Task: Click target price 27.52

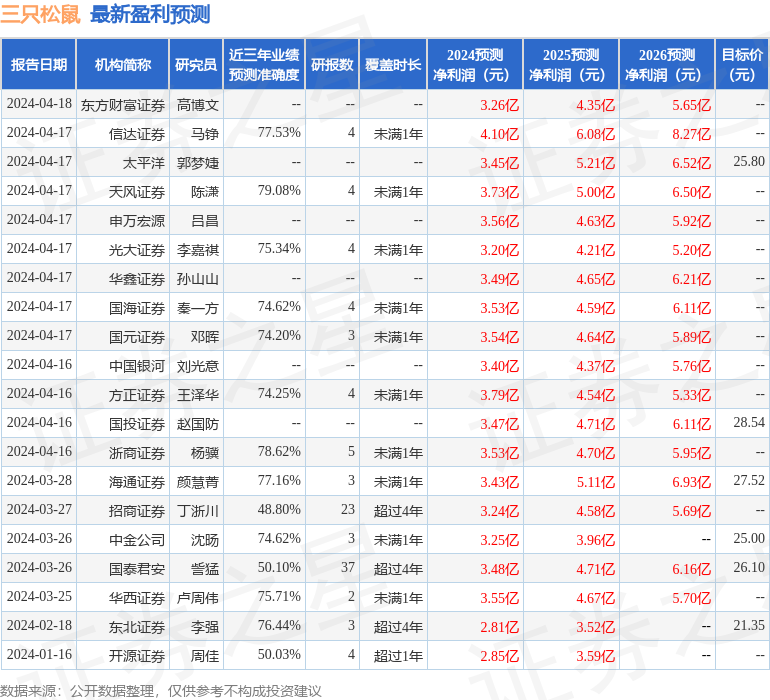Action: [749, 480]
